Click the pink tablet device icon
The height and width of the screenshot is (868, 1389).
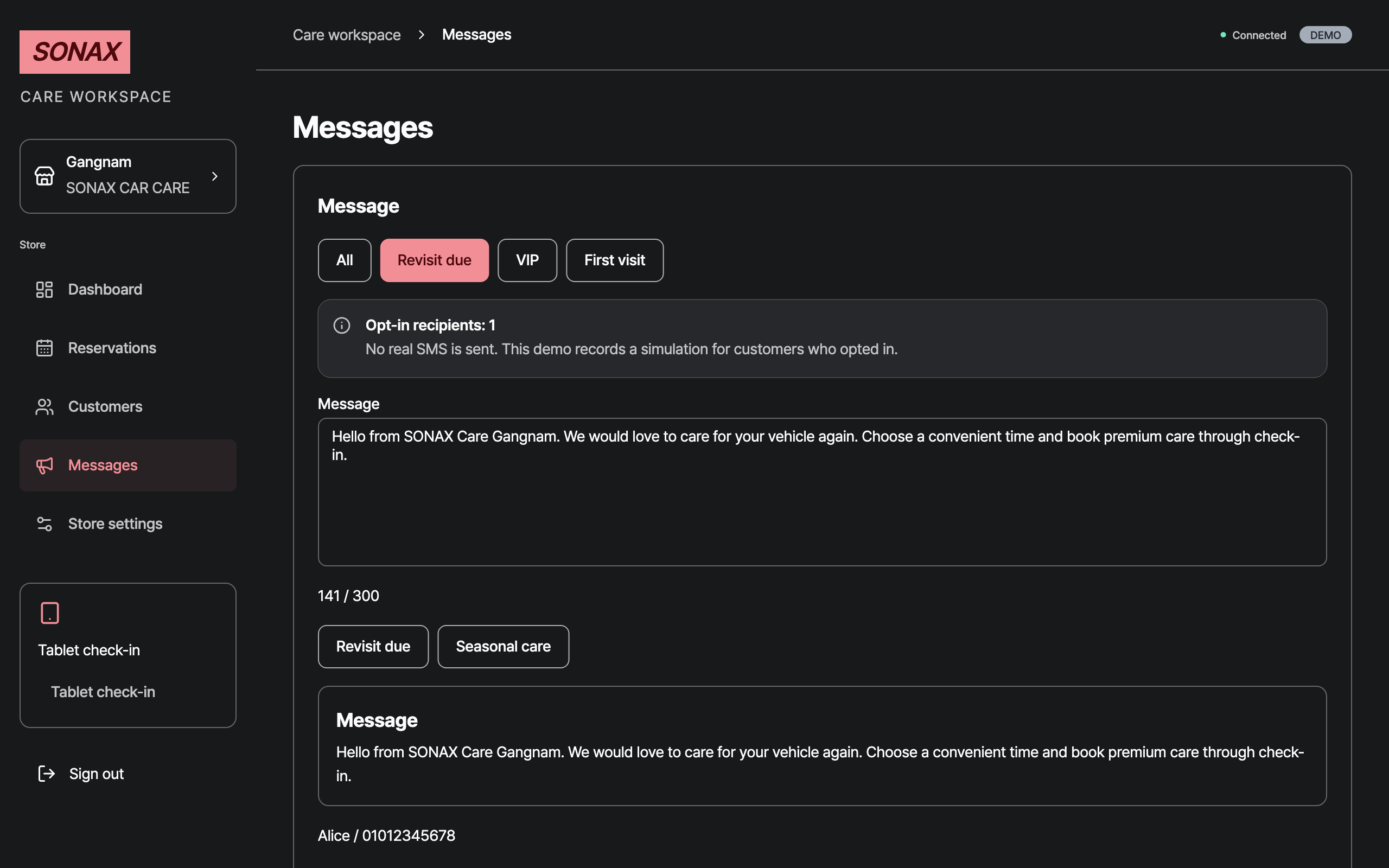coord(50,612)
